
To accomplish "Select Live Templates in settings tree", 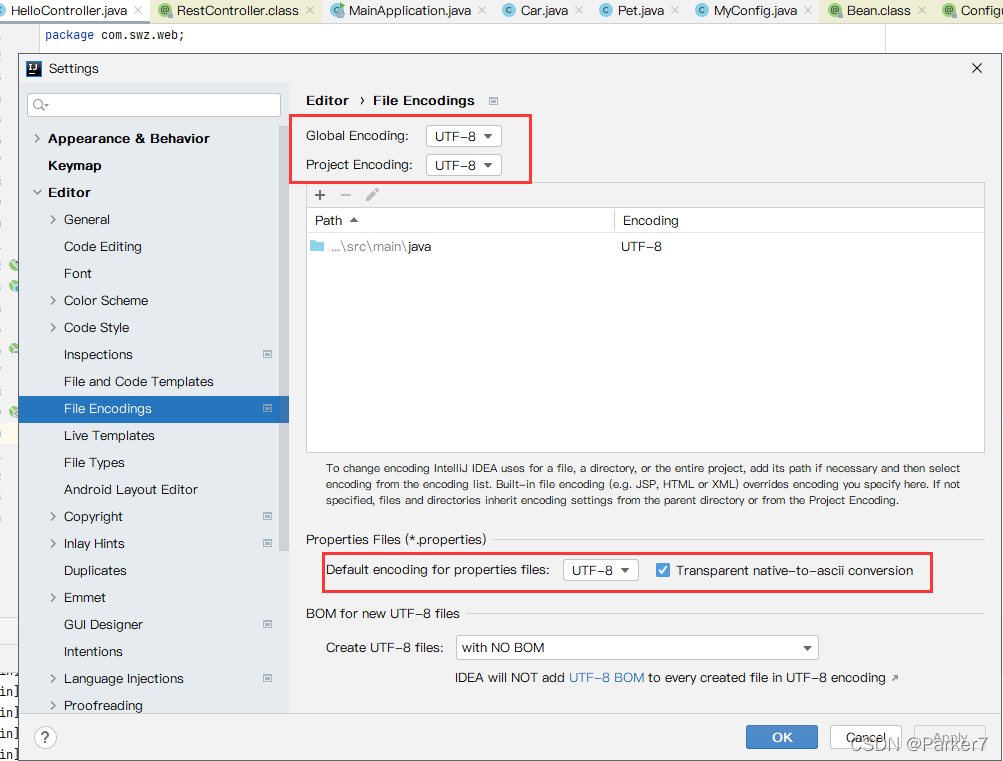I will pyautogui.click(x=109, y=435).
